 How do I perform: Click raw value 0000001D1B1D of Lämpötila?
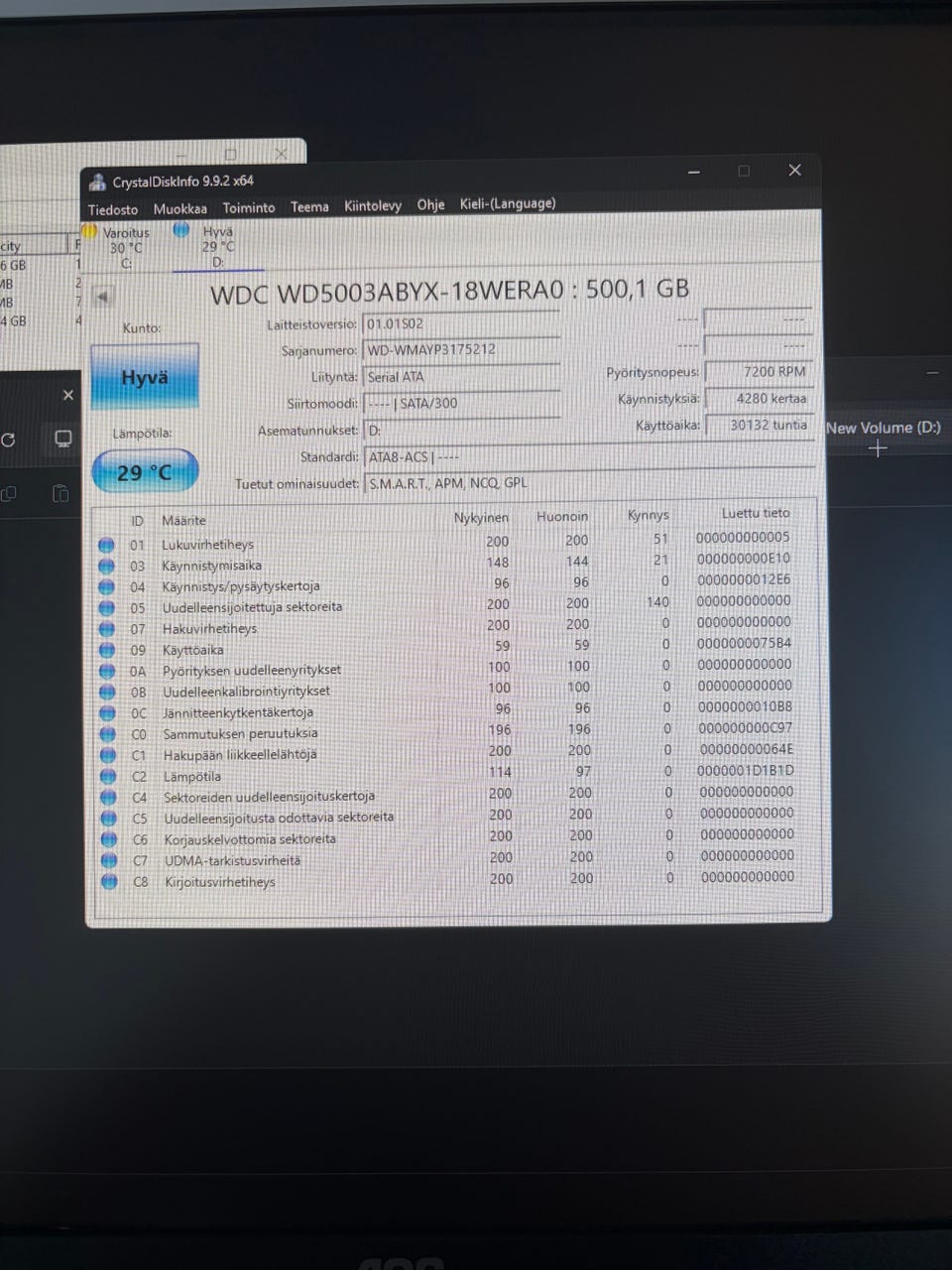pos(746,770)
